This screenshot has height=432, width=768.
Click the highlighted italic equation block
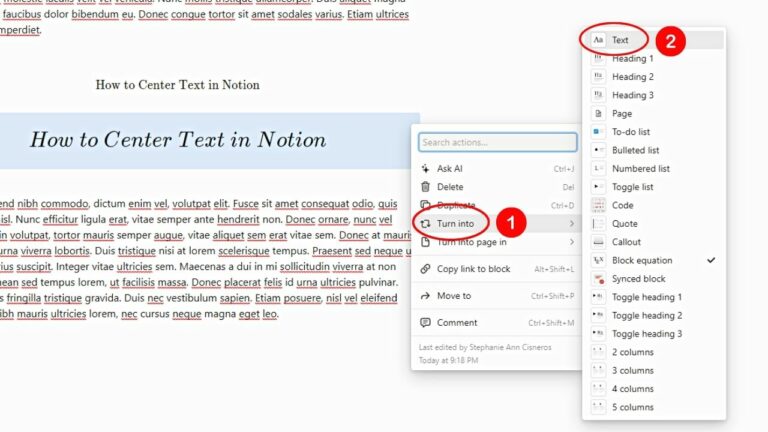(x=210, y=141)
